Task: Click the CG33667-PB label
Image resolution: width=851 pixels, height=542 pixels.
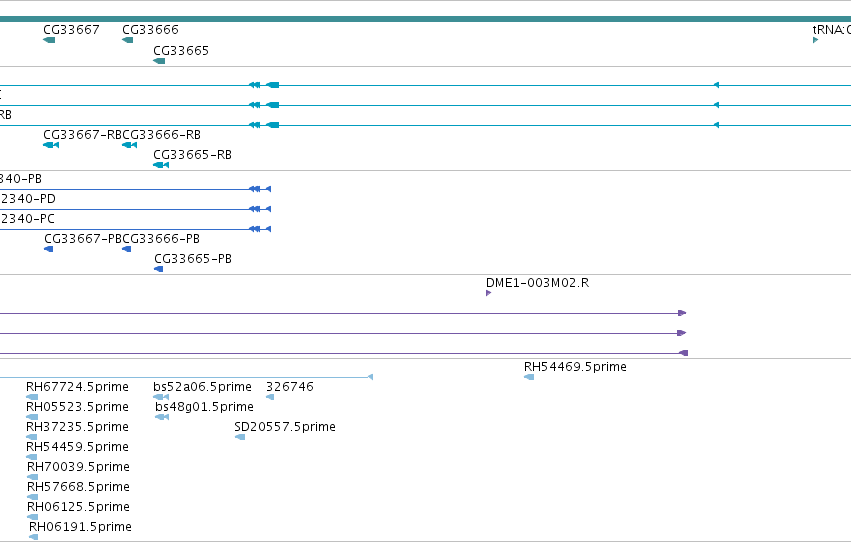Action: (83, 239)
